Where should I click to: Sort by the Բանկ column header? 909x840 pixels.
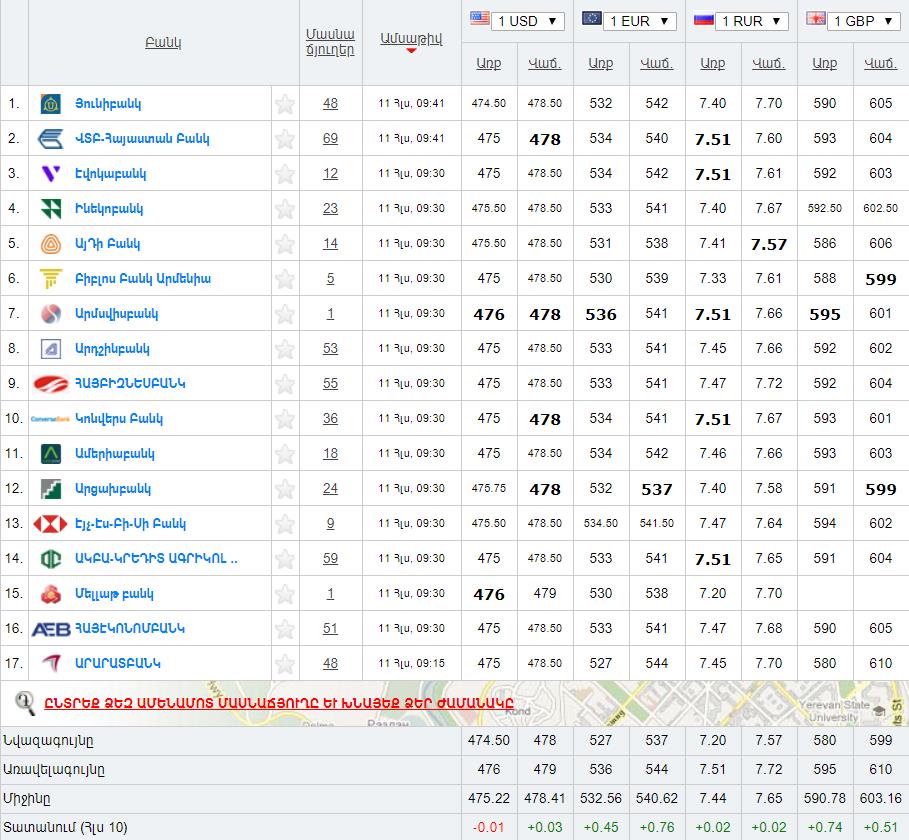(x=163, y=43)
